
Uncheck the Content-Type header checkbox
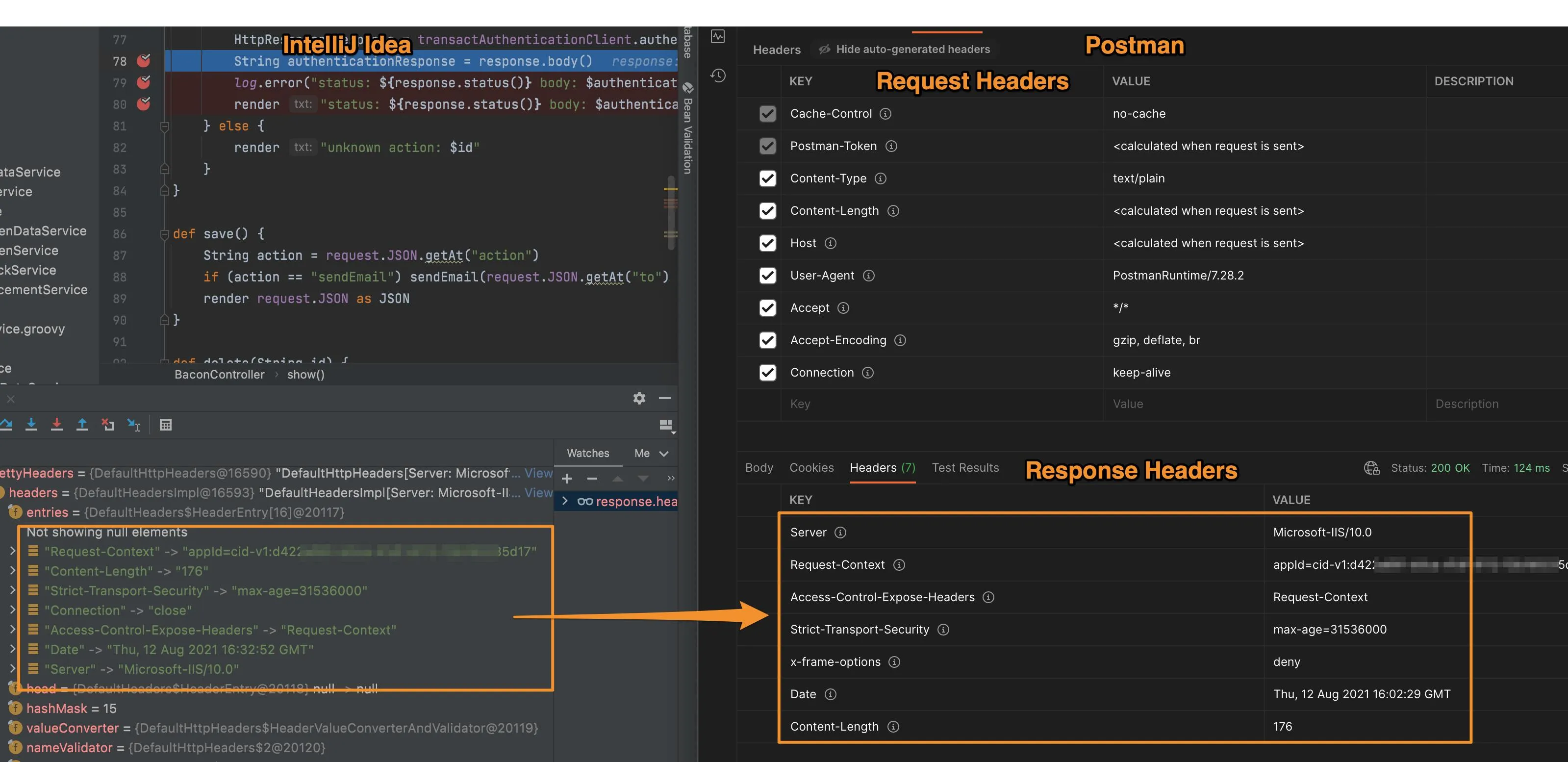(767, 178)
